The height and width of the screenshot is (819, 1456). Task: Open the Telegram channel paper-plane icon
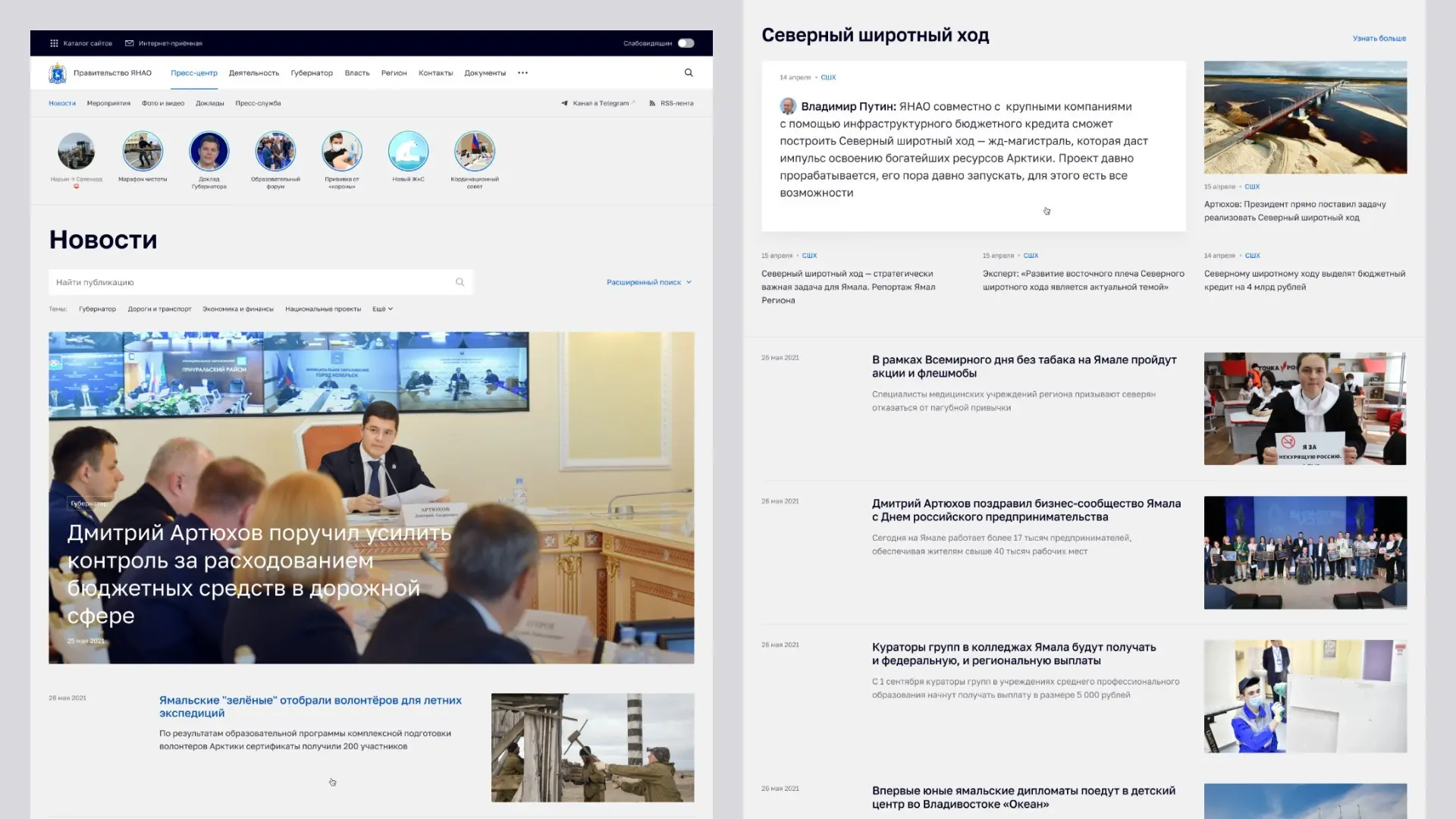pos(564,103)
